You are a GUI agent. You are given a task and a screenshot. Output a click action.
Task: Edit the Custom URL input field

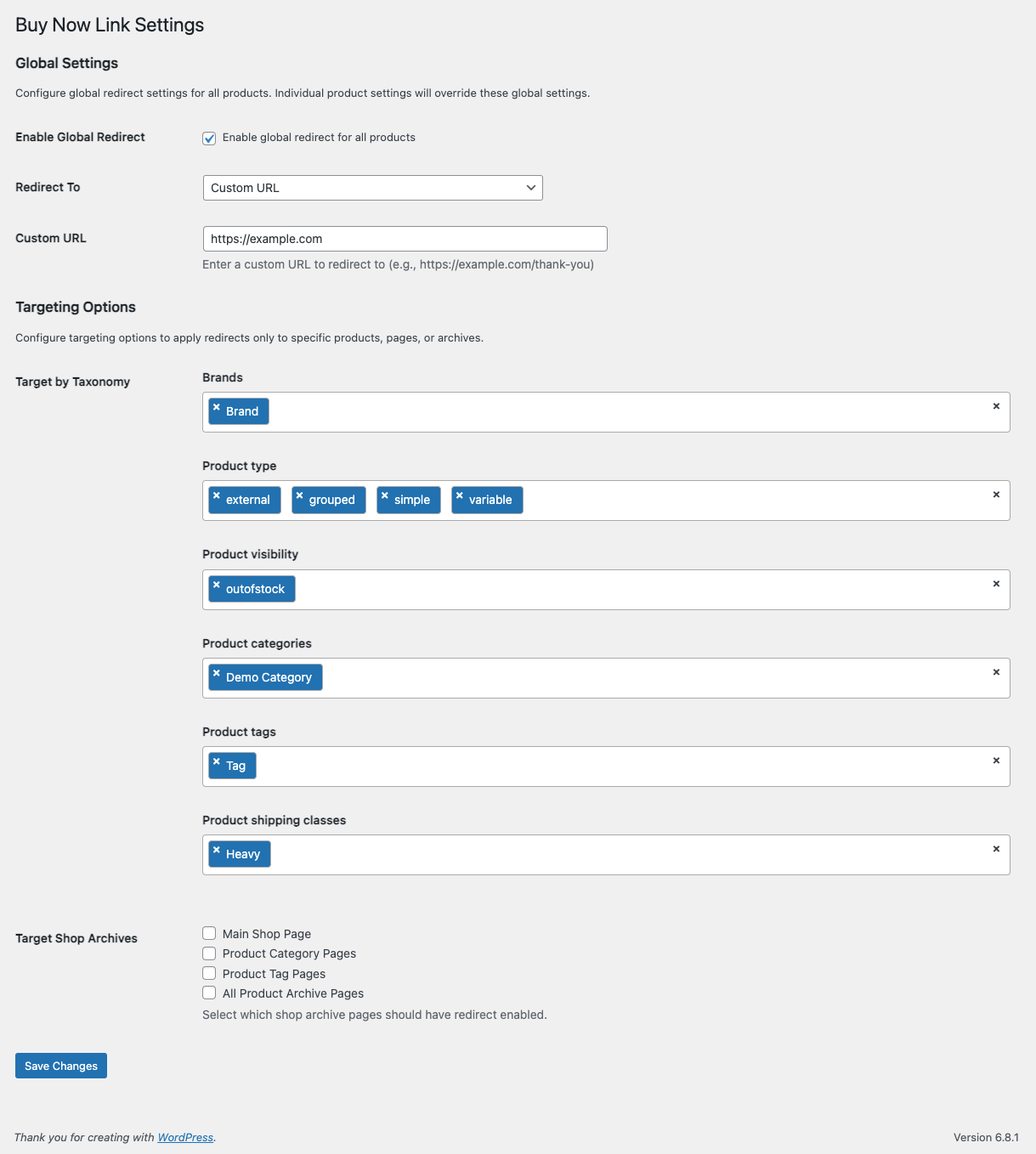point(405,239)
